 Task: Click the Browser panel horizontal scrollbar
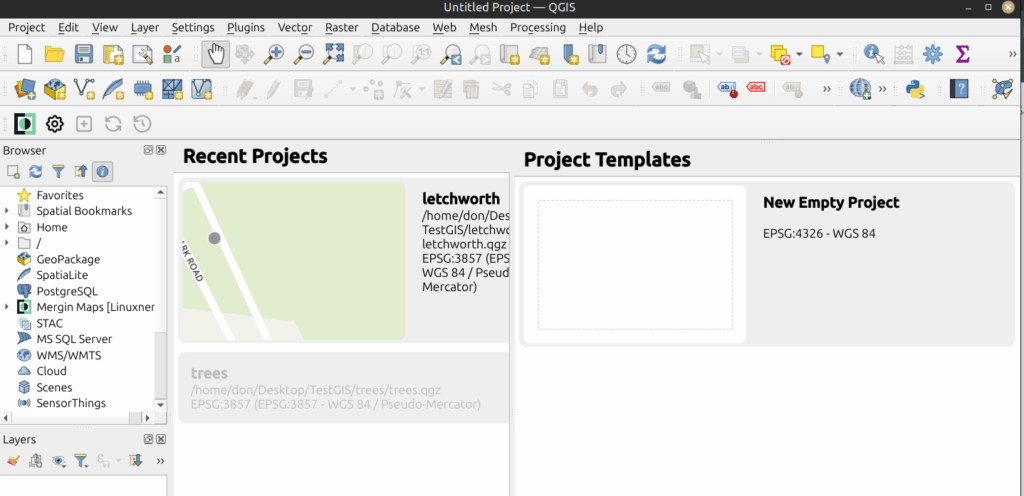(x=78, y=418)
